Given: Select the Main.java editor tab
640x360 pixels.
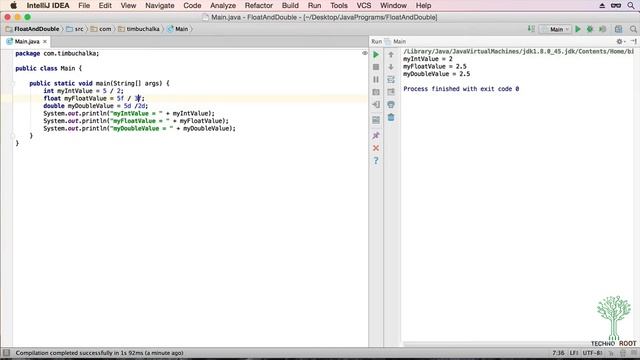Looking at the screenshot, I should point(26,41).
